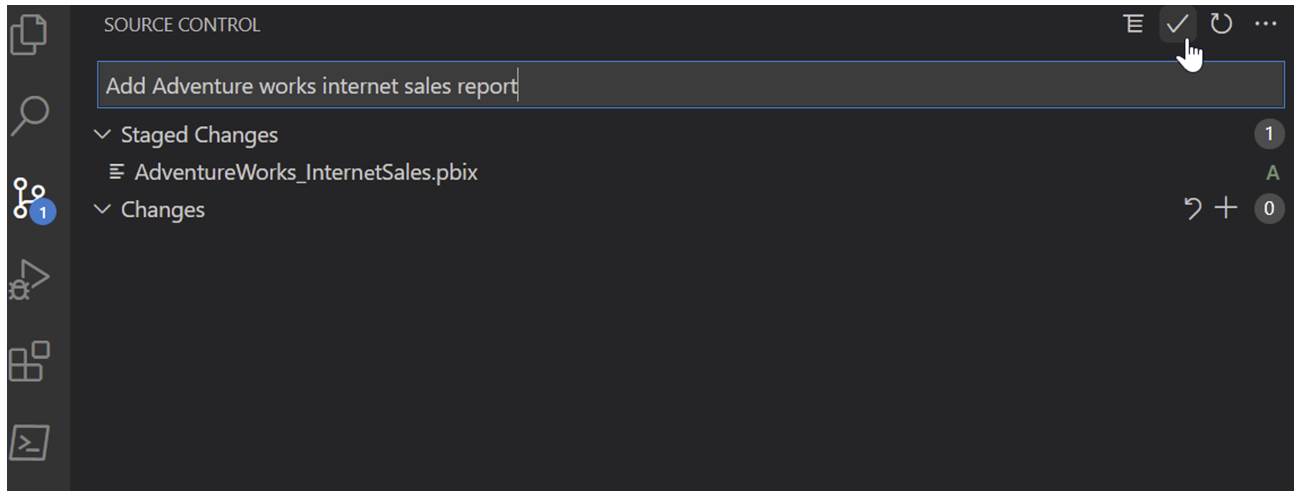1299x497 pixels.
Task: Click the Staged Changes count badge
Action: pyautogui.click(x=1268, y=134)
